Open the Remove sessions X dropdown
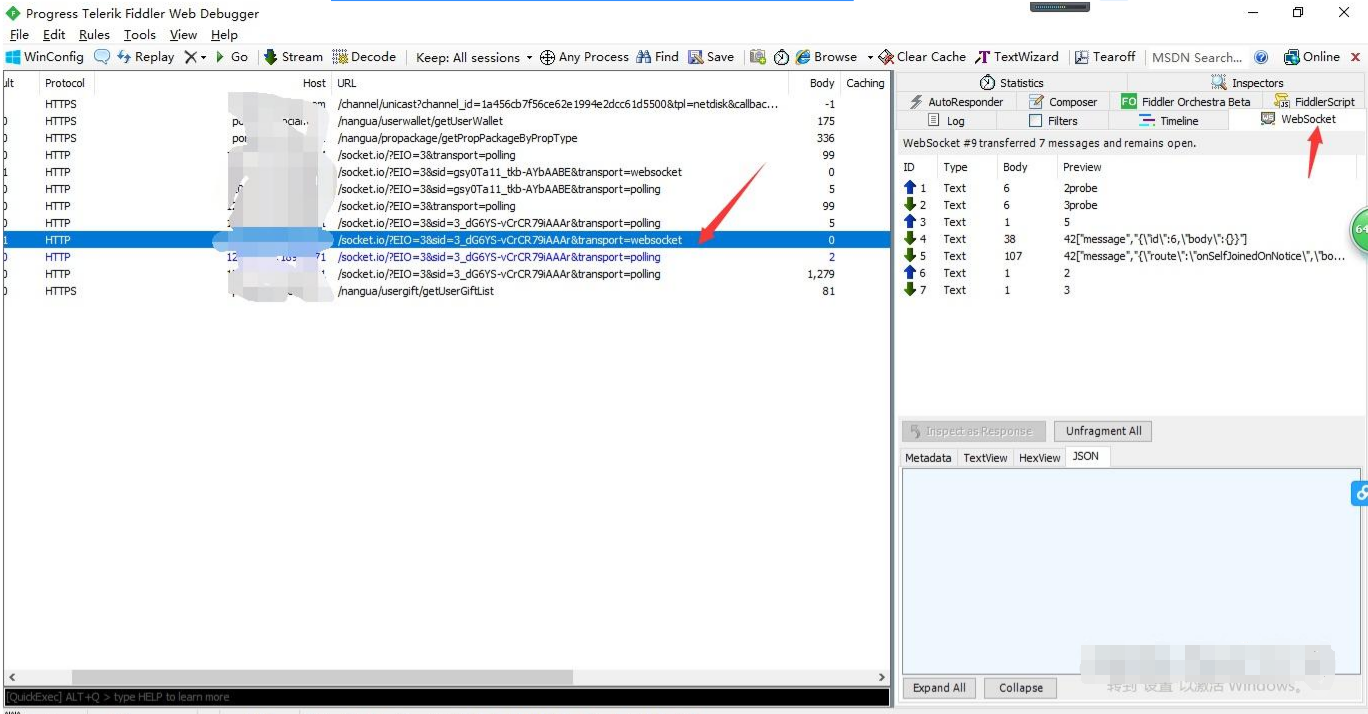The image size is (1368, 714). pyautogui.click(x=195, y=57)
